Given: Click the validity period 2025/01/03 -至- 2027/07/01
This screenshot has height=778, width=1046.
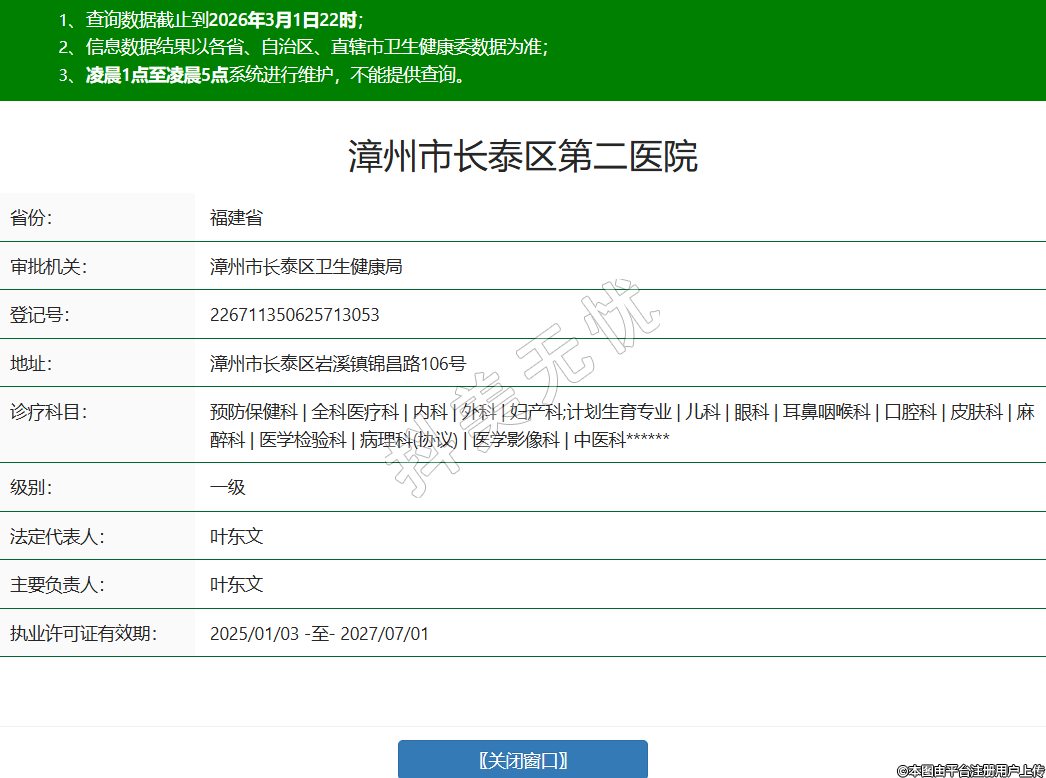Looking at the screenshot, I should (x=319, y=633).
